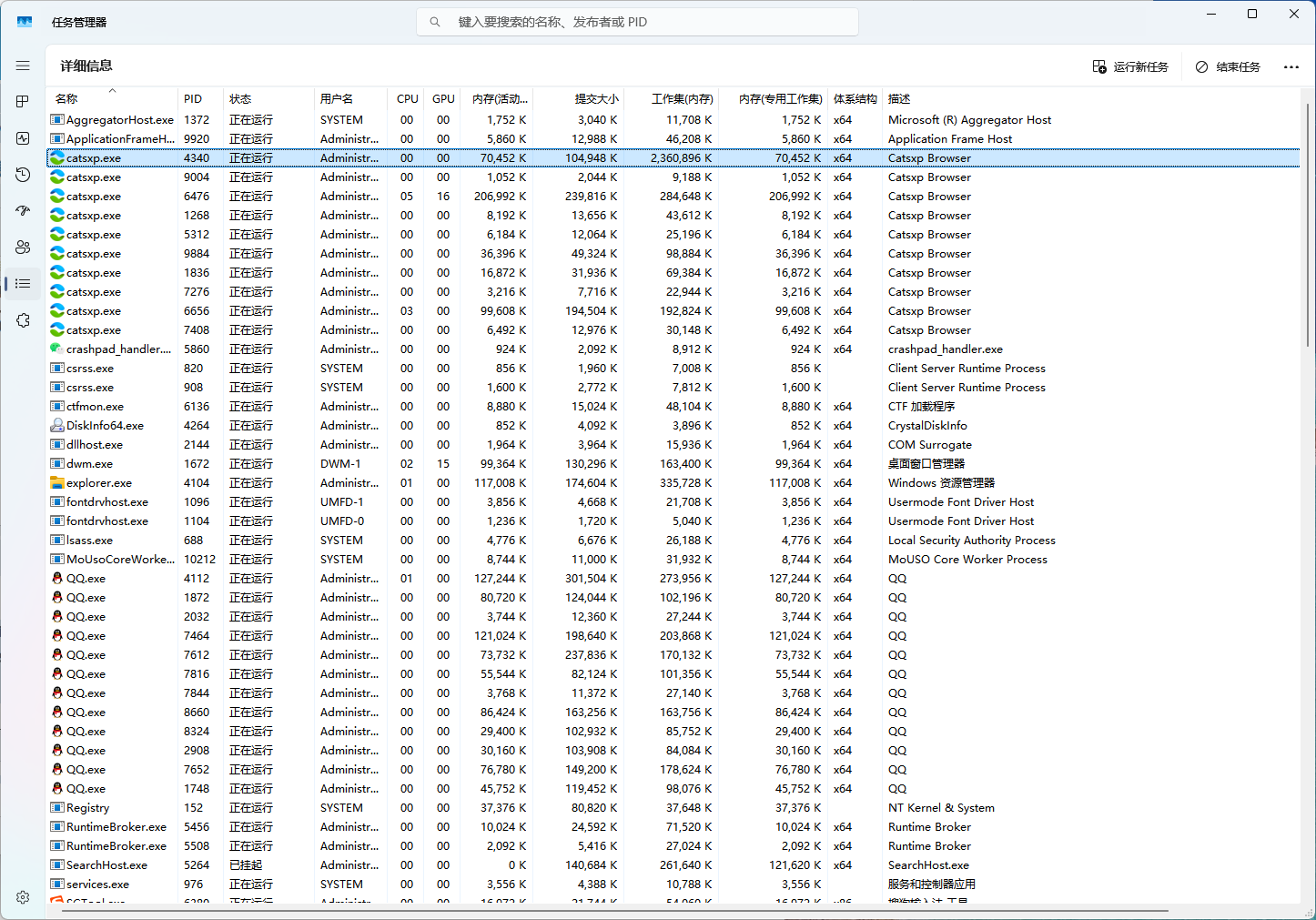The image size is (1316, 920).
Task: Click the UMFD-0 user name cell
Action: point(342,521)
